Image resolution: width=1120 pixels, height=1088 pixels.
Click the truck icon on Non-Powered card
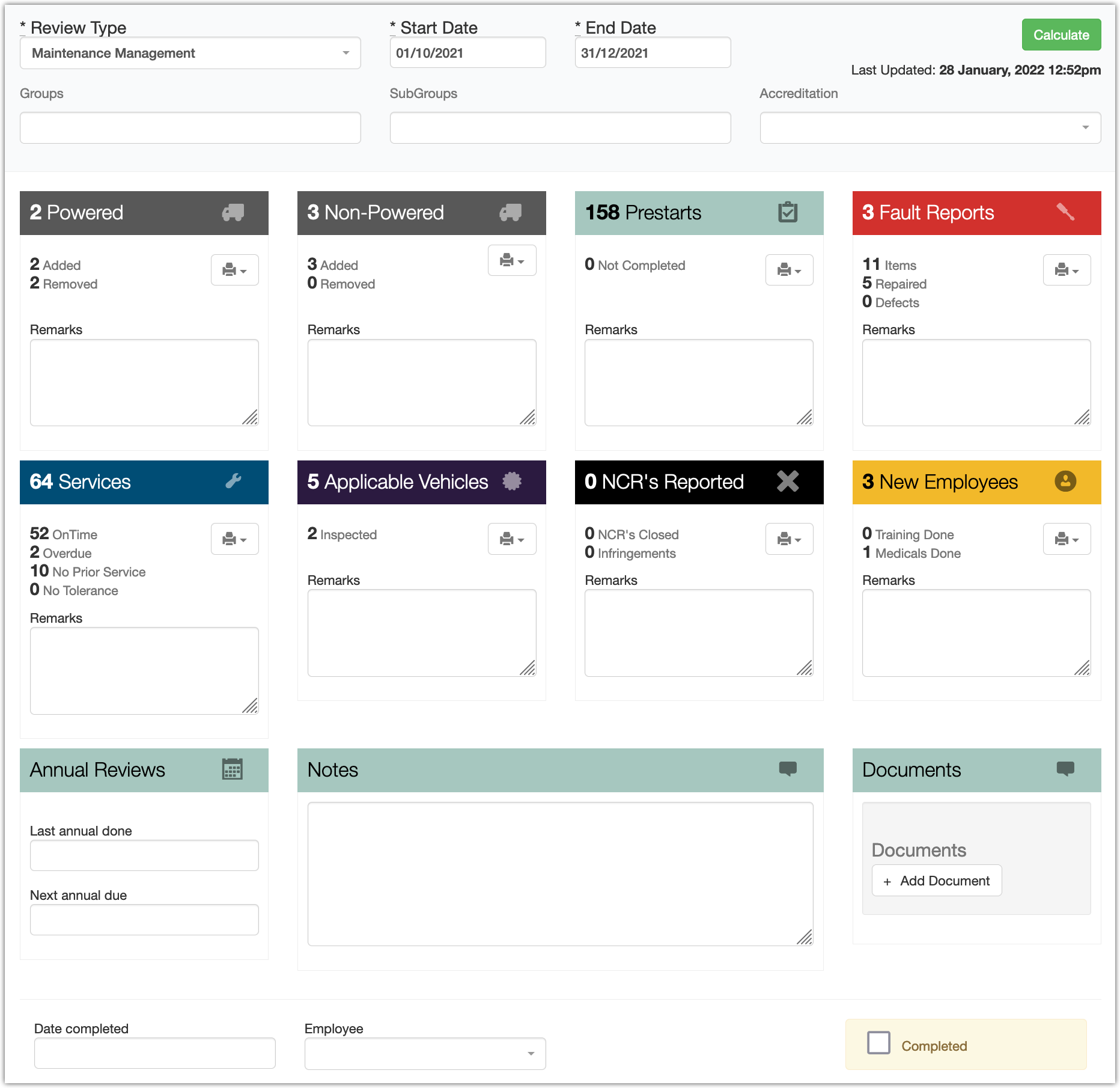pyautogui.click(x=511, y=212)
